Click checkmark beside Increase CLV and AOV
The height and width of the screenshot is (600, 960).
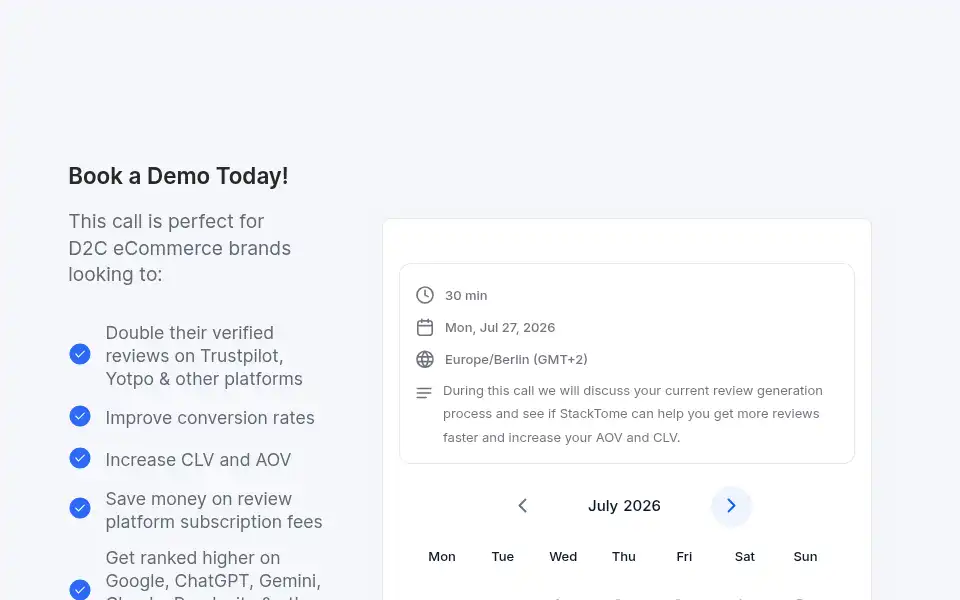click(80, 458)
